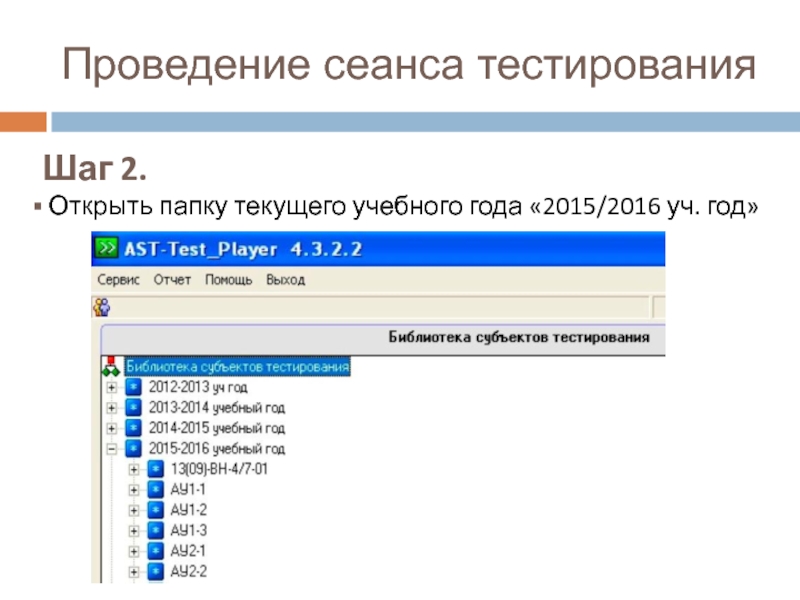This screenshot has width=800, height=600.
Task: Select group АУ2-2 label
Action: [x=189, y=571]
